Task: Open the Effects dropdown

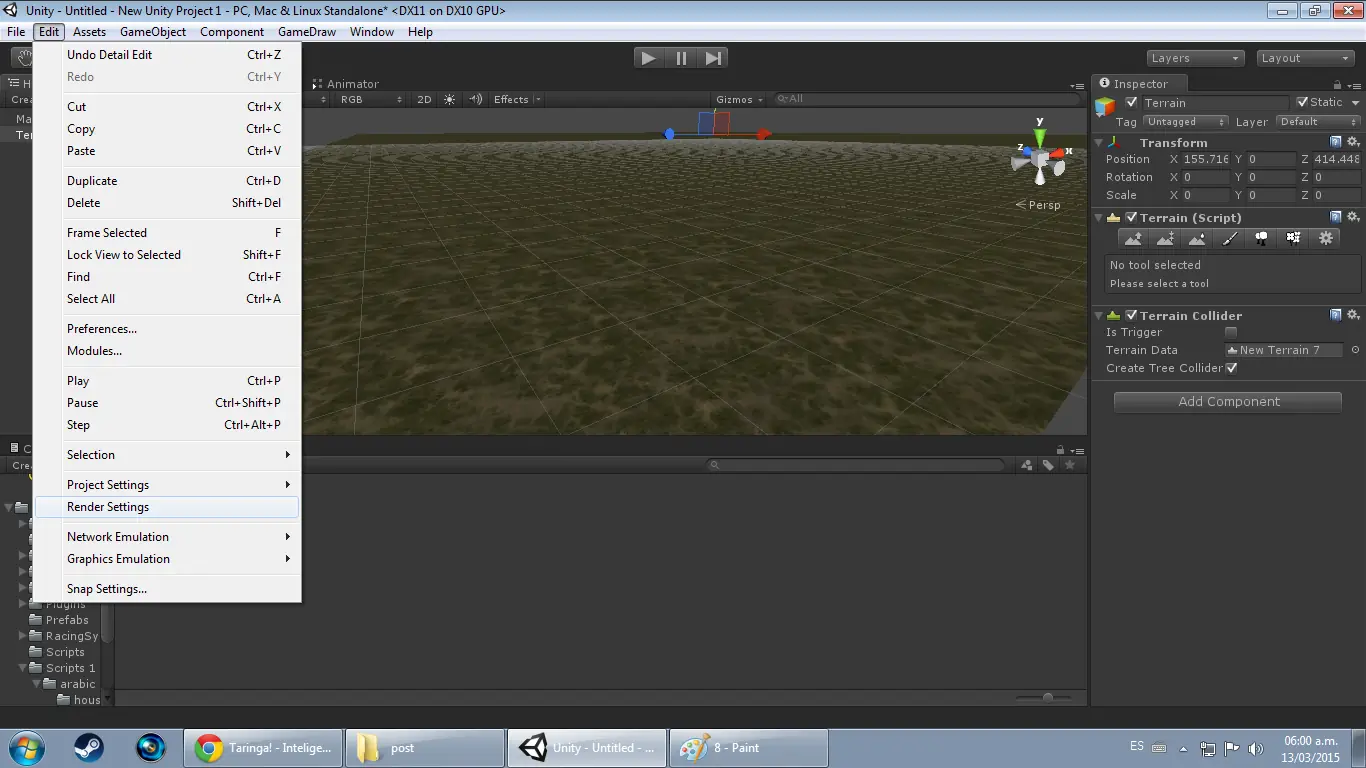Action: click(517, 99)
